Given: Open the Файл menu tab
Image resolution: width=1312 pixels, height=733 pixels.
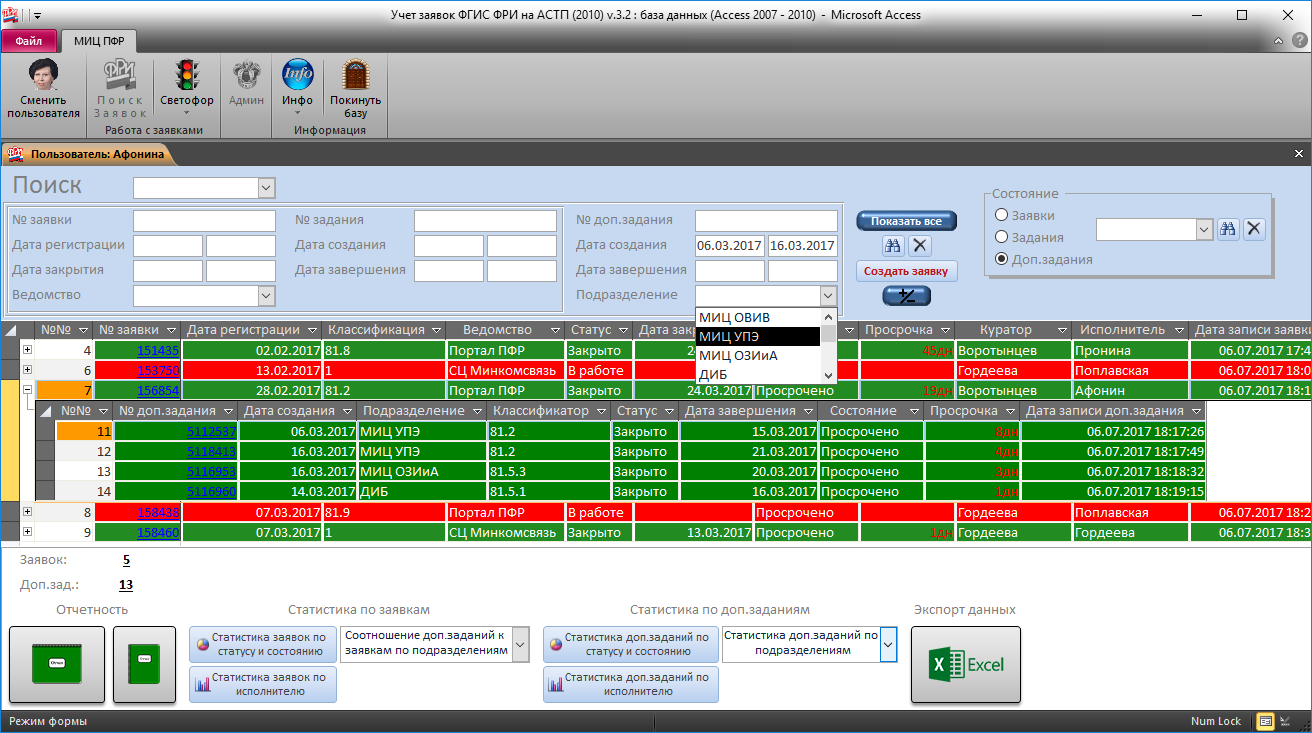Looking at the screenshot, I should coord(29,41).
